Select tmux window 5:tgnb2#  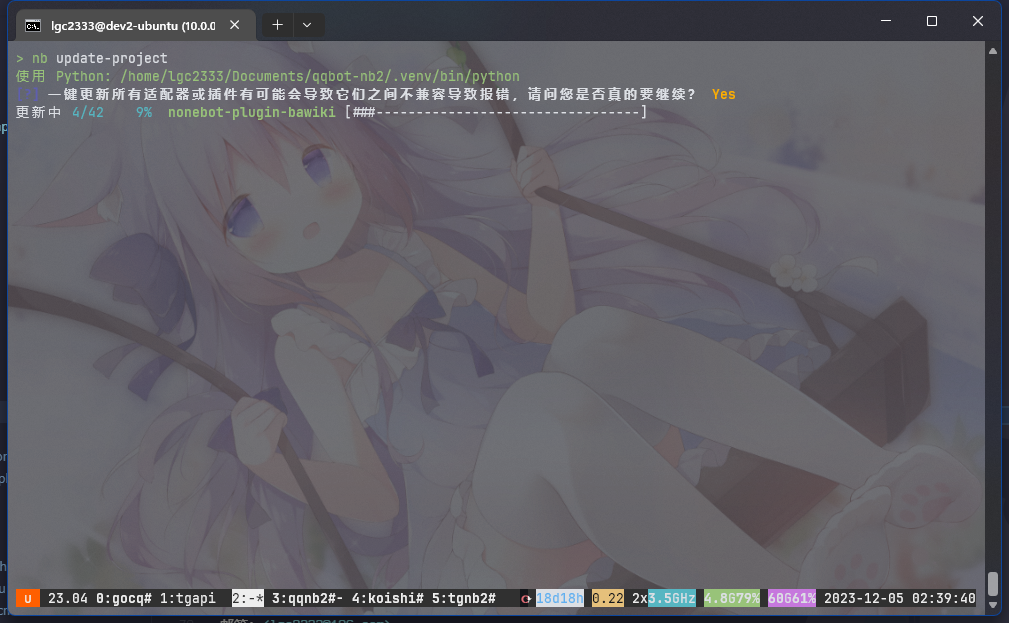463,599
